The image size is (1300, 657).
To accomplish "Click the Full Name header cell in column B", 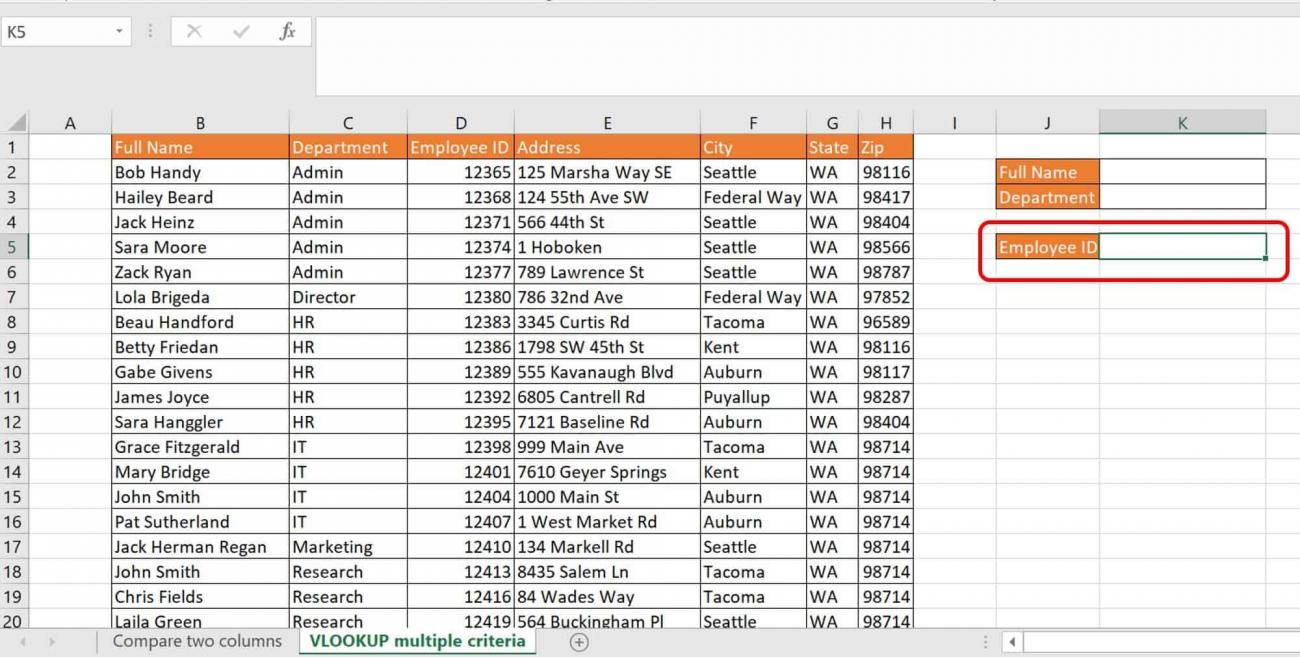I will click(x=200, y=147).
